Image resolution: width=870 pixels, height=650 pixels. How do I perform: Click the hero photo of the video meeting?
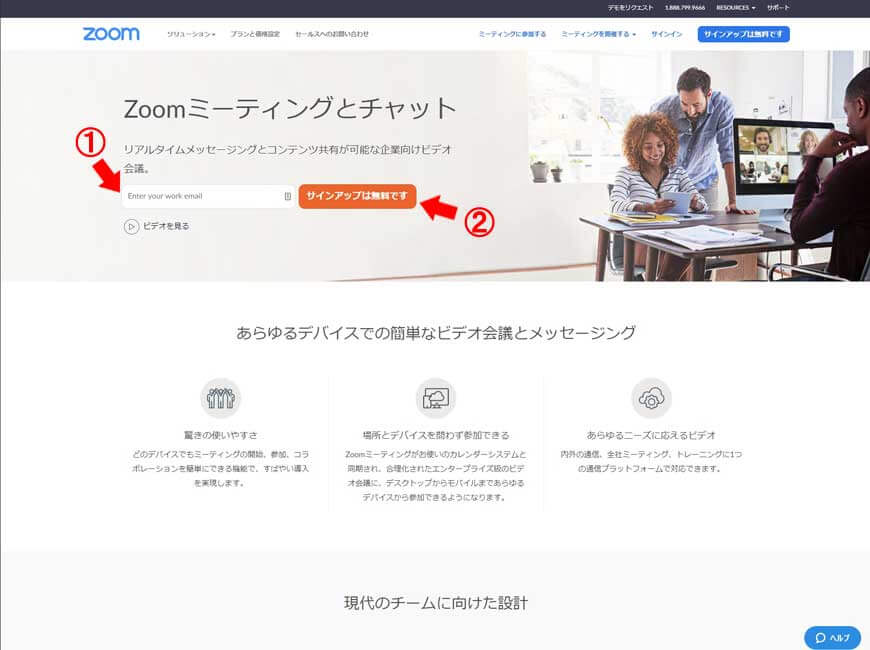click(x=699, y=166)
